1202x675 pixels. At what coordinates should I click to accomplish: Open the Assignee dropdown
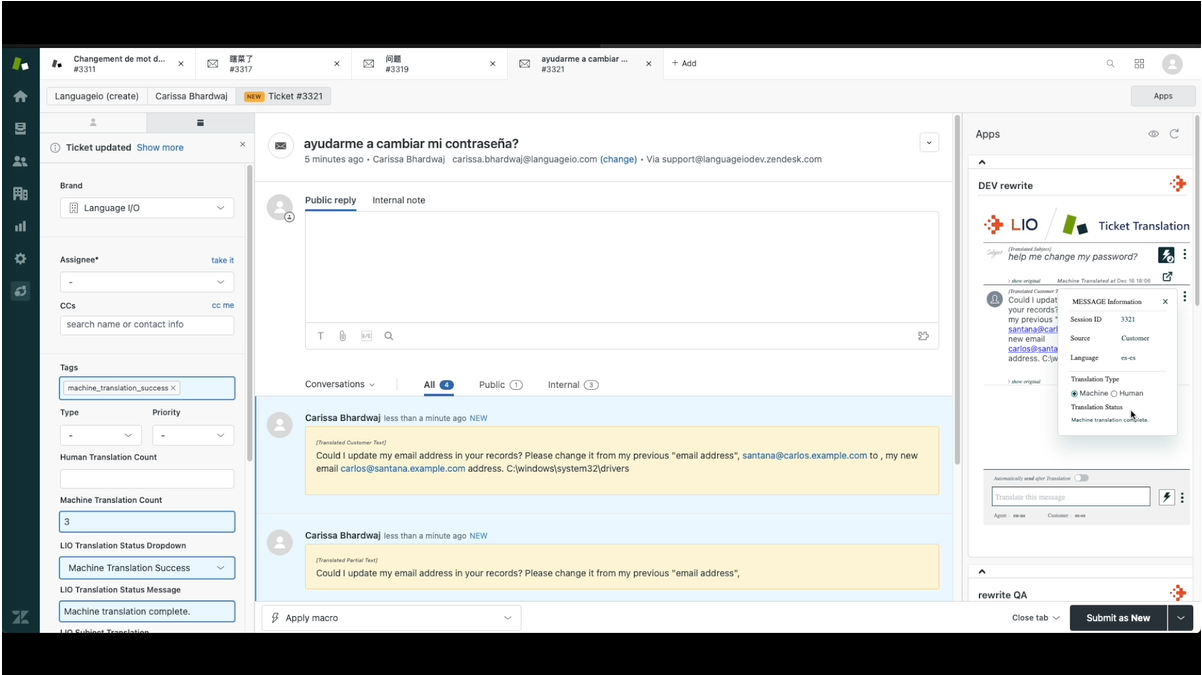[147, 282]
